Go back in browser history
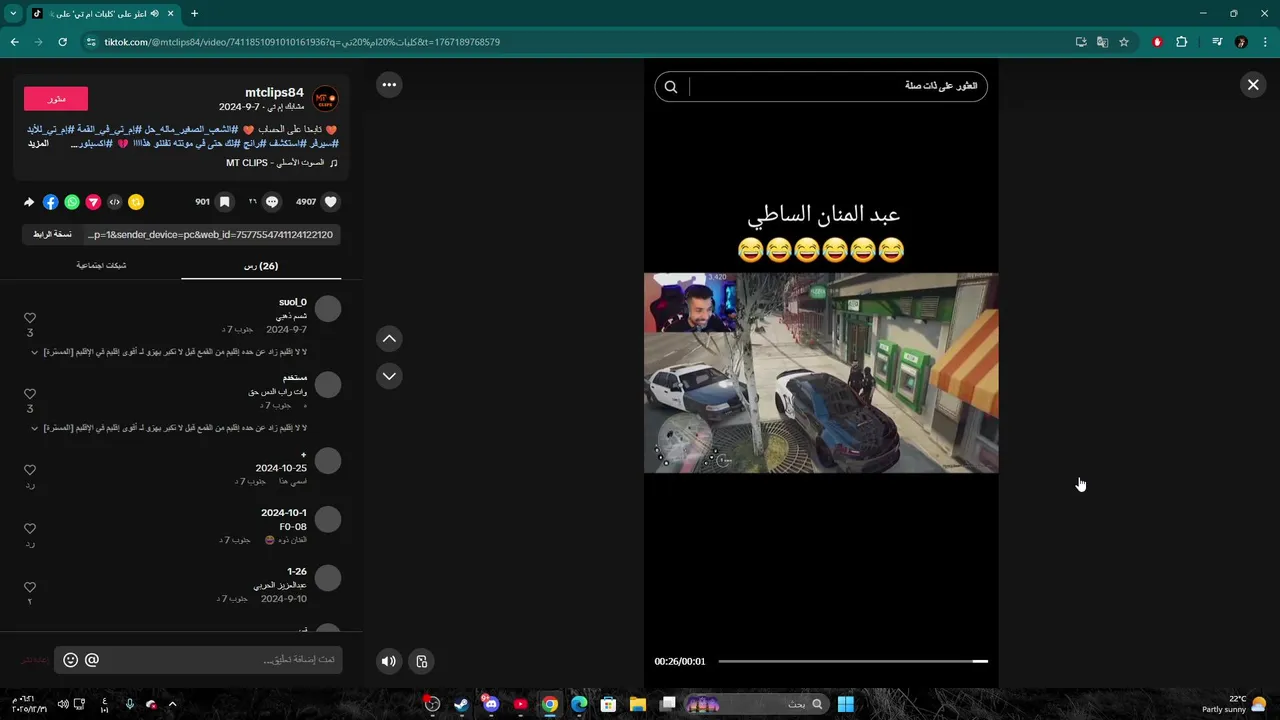Viewport: 1280px width, 720px height. click(x=14, y=42)
